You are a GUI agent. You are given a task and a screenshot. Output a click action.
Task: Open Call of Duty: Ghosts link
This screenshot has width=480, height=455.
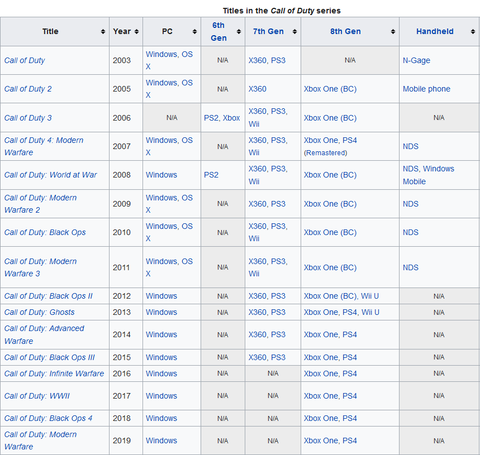click(x=39, y=312)
